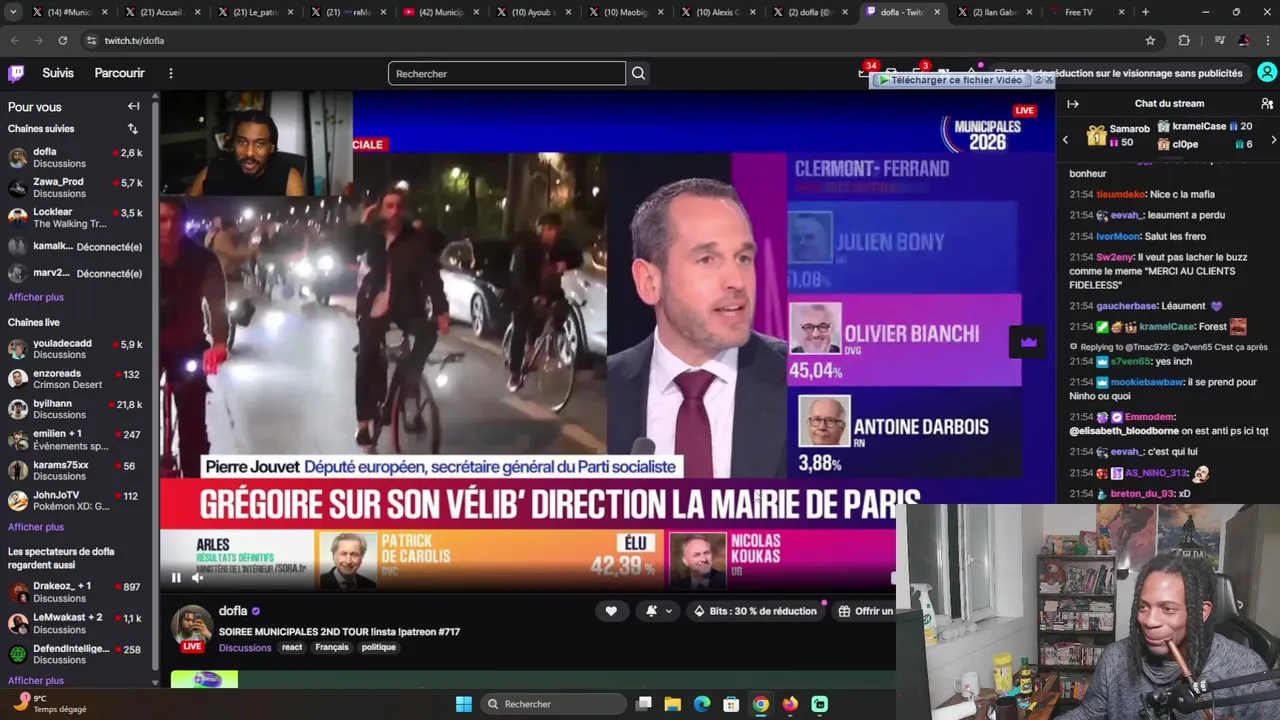Click the Rechercher search field on Twitch
This screenshot has height=720, width=1280.
[x=507, y=73]
